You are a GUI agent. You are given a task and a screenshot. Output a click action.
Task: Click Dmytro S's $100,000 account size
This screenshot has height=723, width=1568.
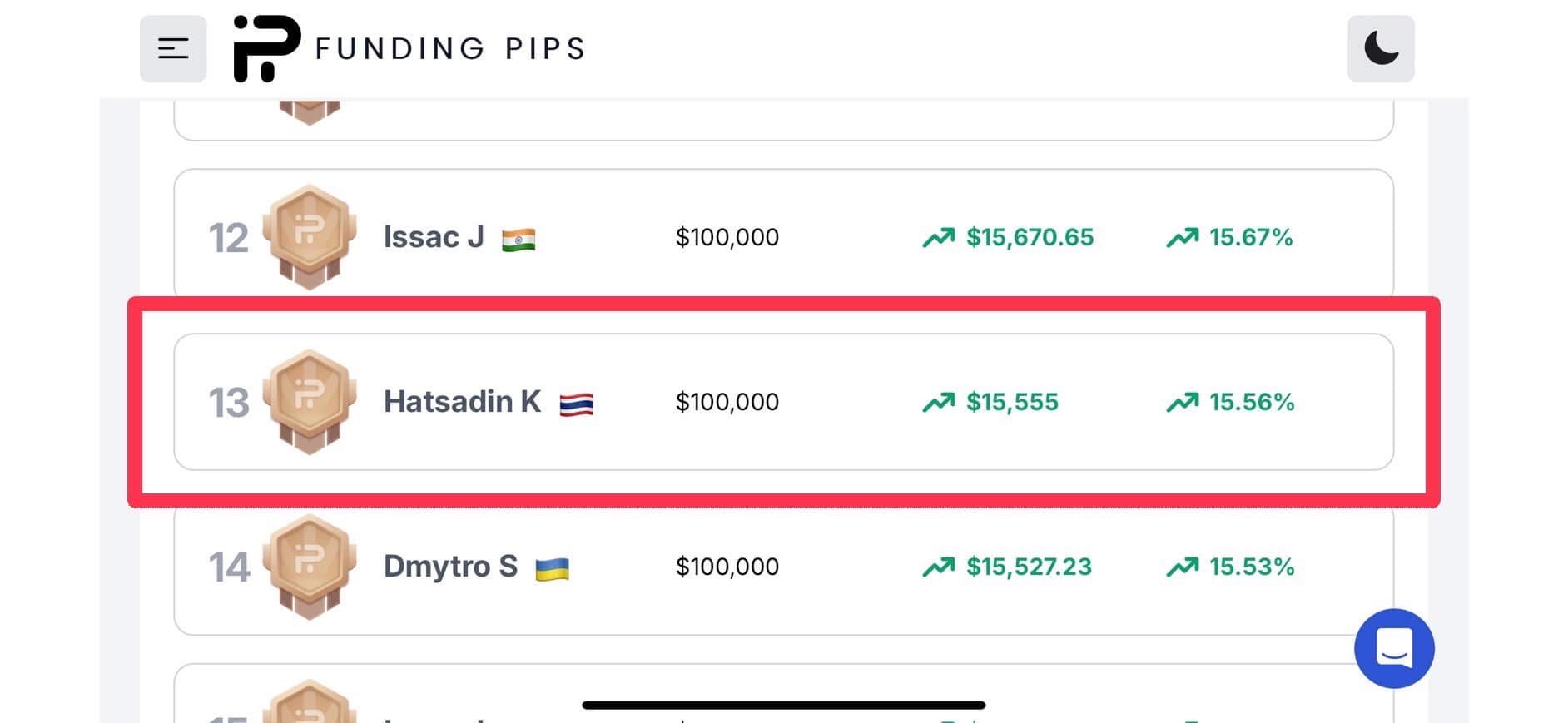(x=727, y=567)
